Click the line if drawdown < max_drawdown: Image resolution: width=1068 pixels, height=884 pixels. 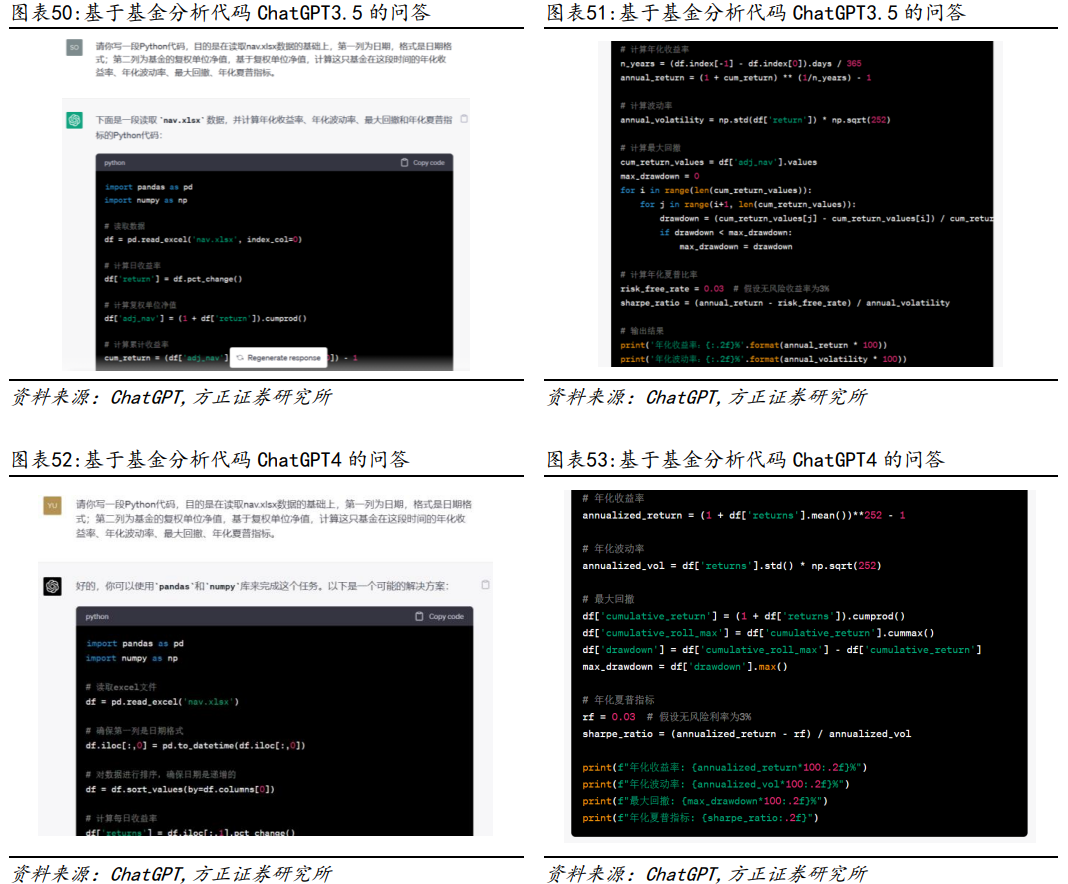point(725,233)
